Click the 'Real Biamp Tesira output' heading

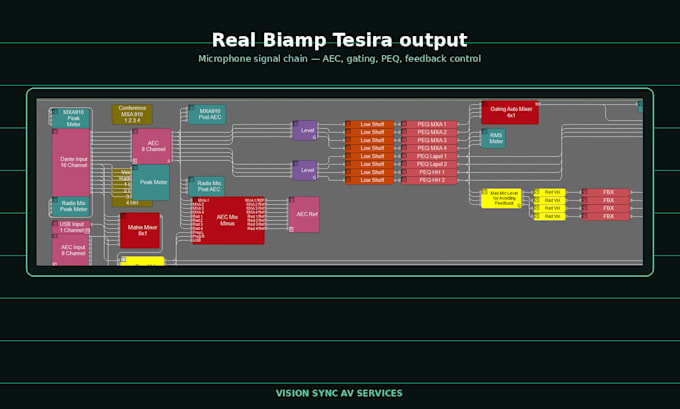pos(340,40)
